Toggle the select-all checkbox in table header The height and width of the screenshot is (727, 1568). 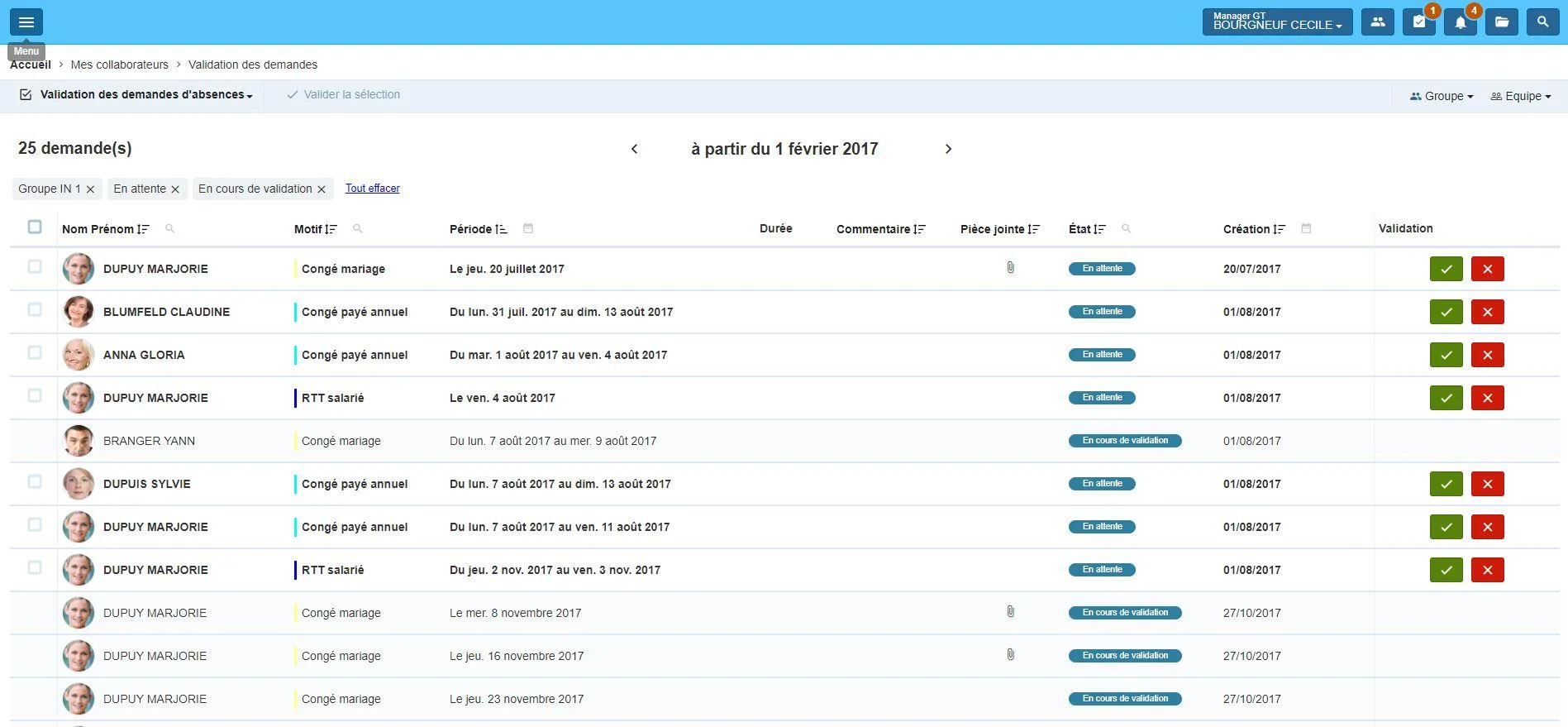click(x=35, y=227)
